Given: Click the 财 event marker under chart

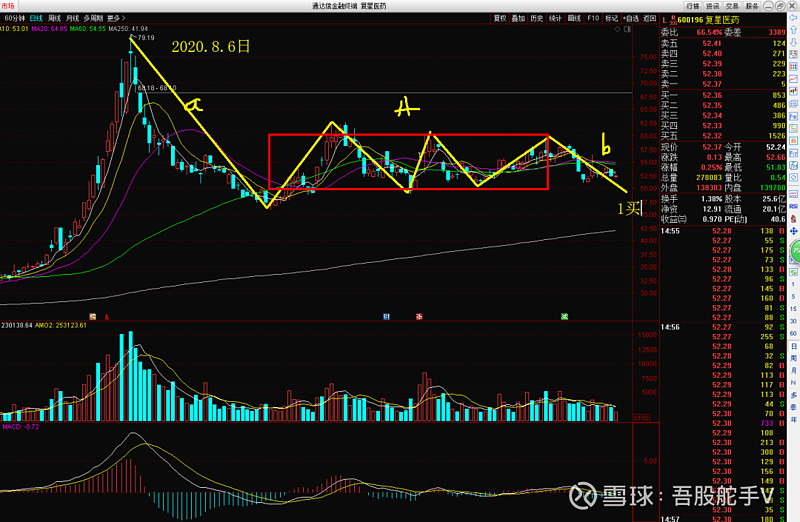Looking at the screenshot, I should (x=386, y=317).
